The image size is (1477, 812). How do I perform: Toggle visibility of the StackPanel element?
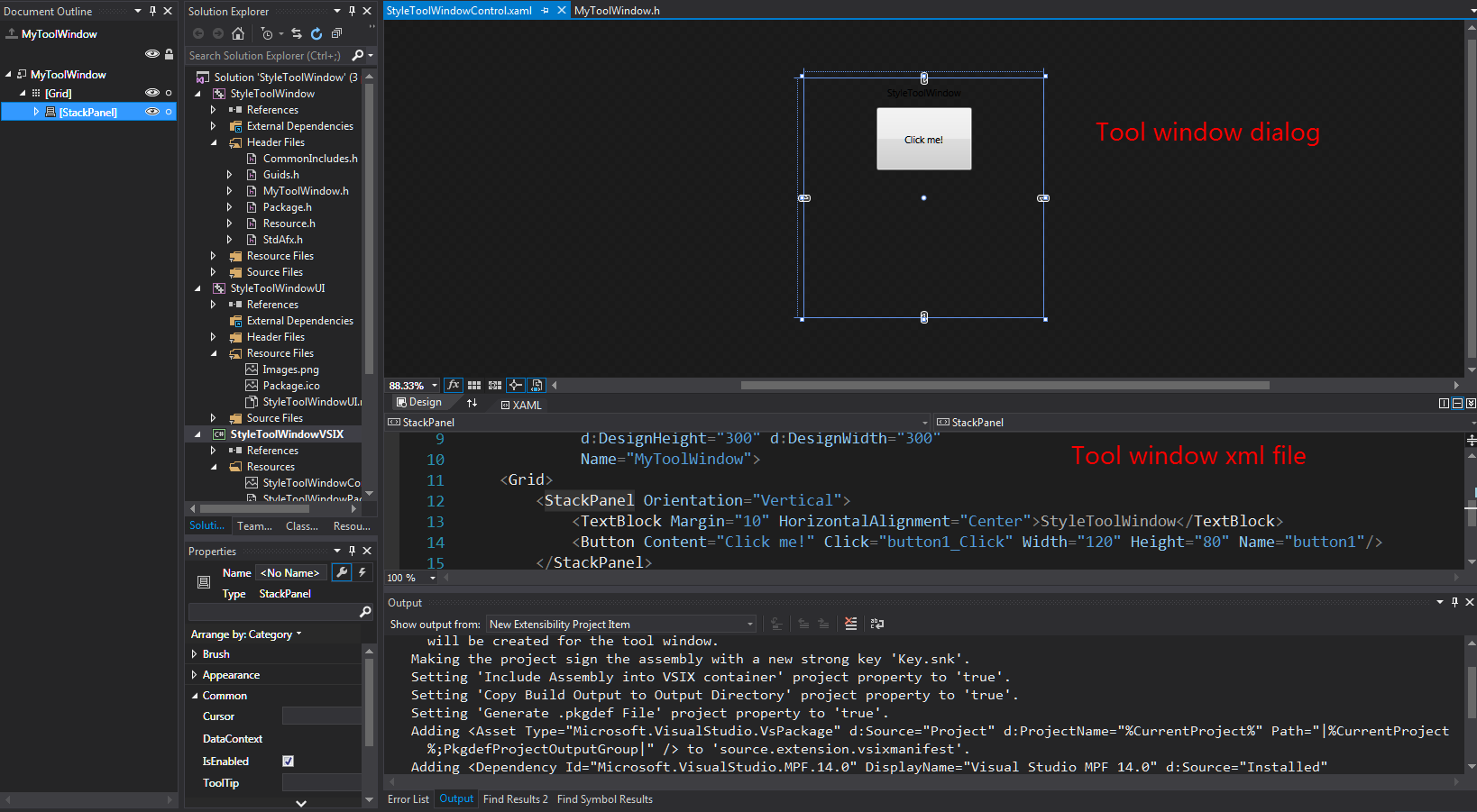(x=151, y=112)
